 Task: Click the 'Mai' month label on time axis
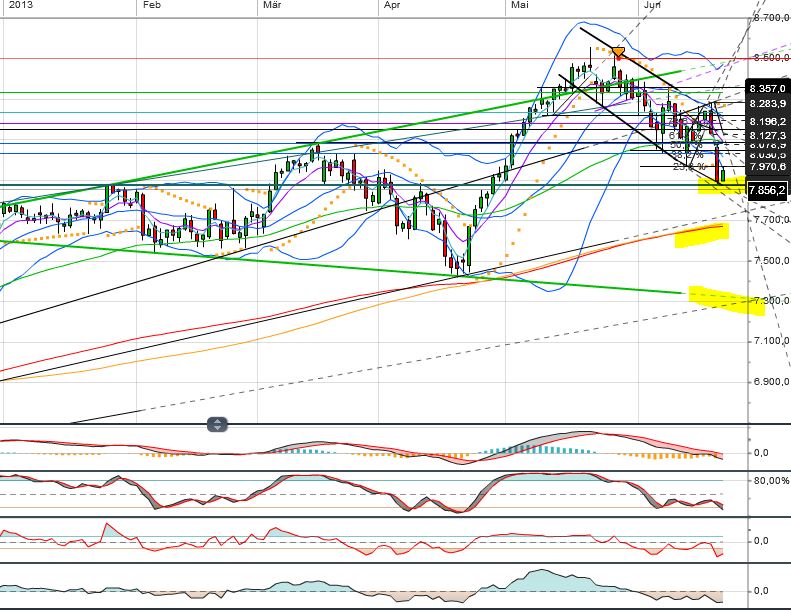click(x=520, y=5)
